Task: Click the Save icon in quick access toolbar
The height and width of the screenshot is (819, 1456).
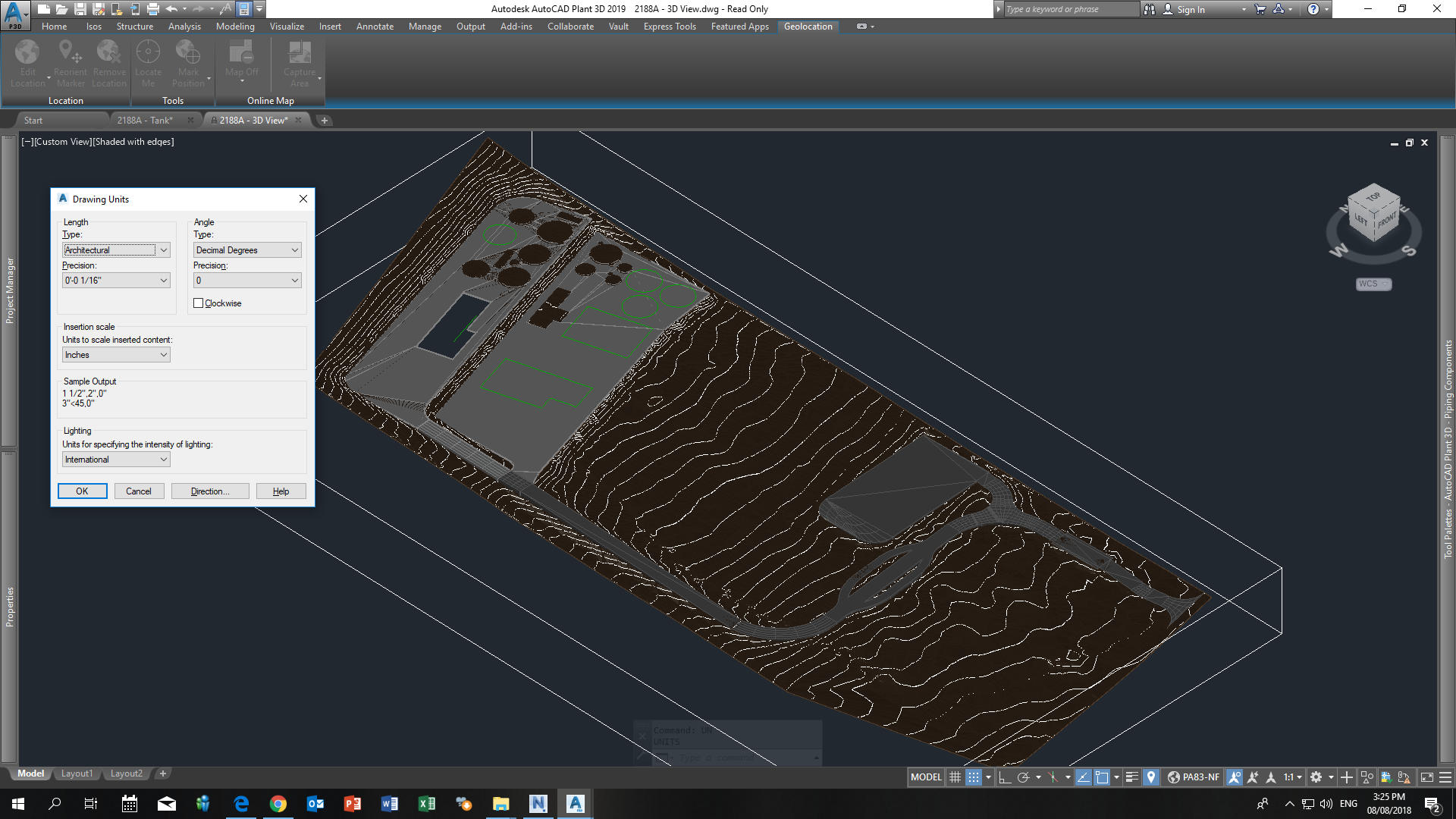Action: (x=80, y=9)
